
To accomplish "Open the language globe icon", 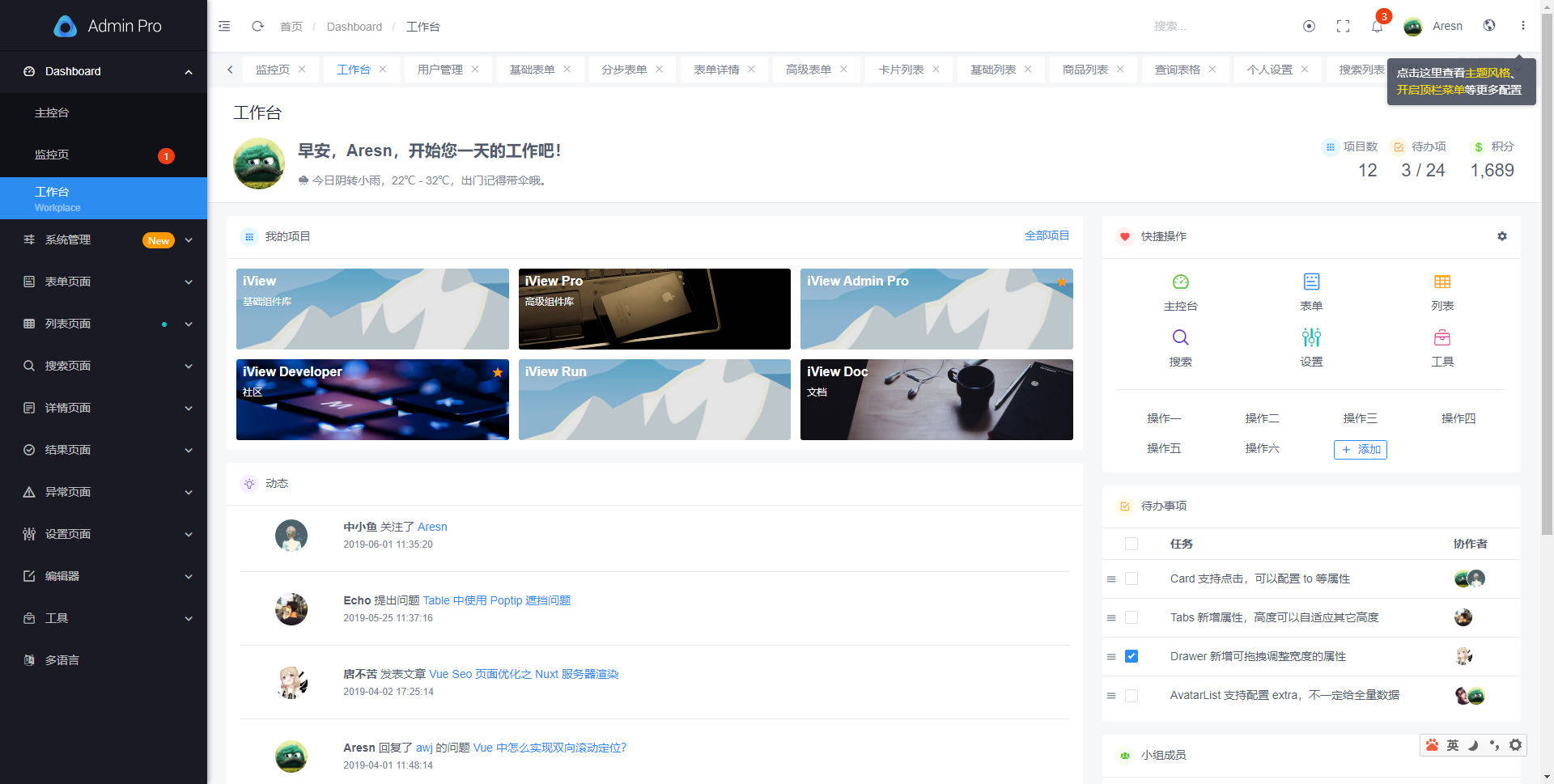I will point(1489,25).
